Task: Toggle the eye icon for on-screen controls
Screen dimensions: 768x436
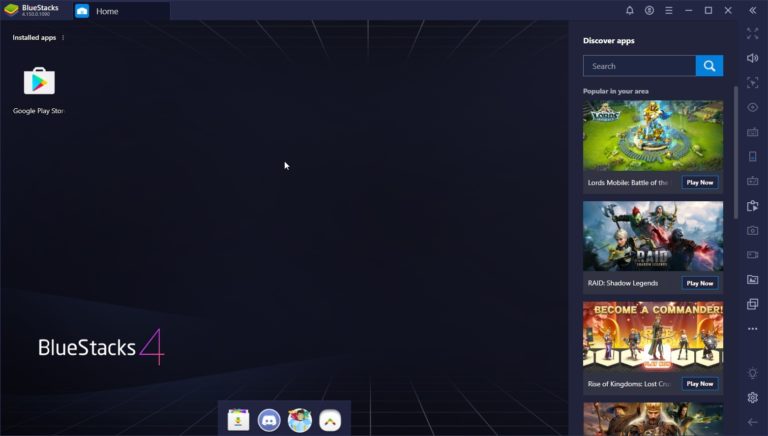Action: coord(752,107)
